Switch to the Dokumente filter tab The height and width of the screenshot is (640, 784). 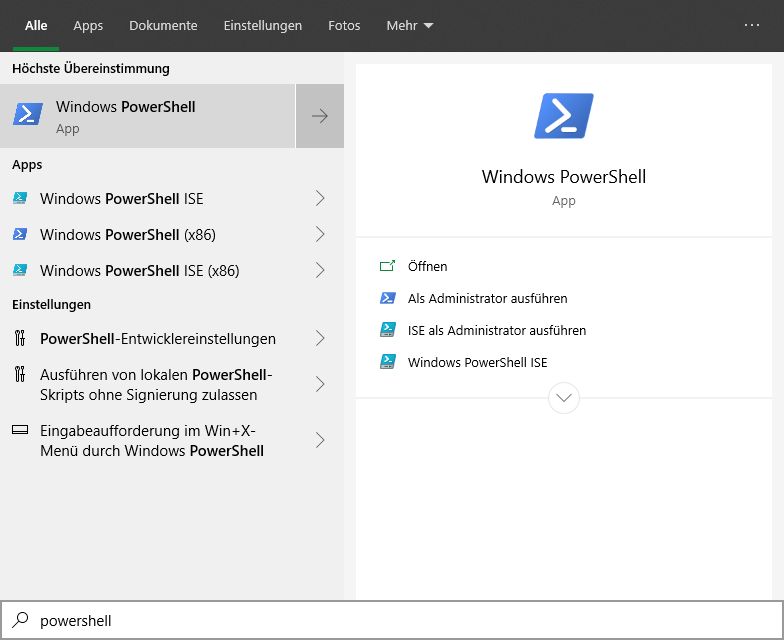163,26
